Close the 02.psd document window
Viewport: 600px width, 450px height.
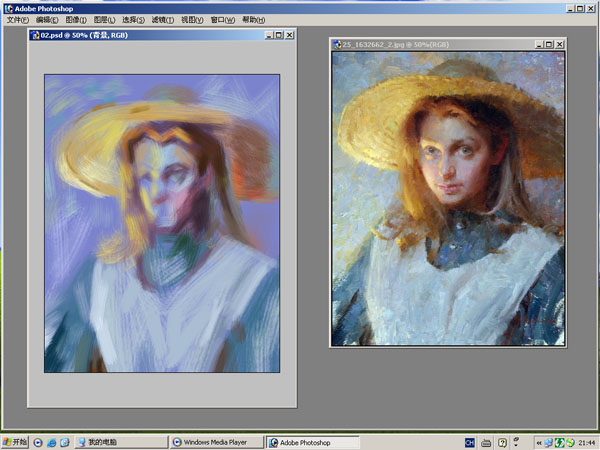point(290,35)
